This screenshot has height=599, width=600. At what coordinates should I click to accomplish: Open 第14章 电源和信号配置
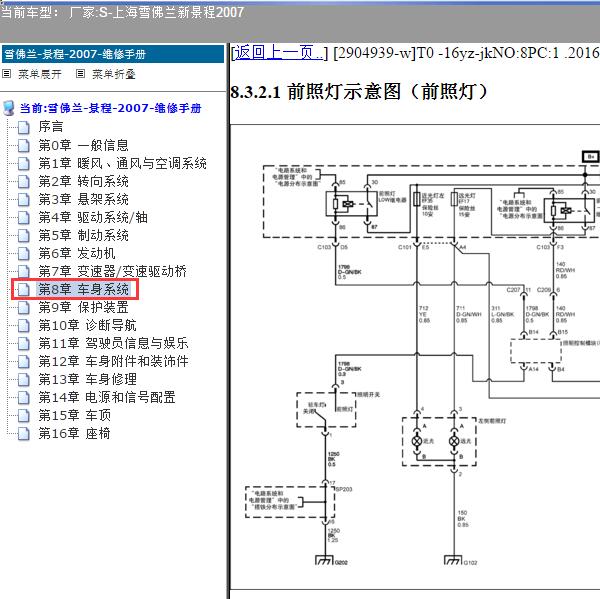point(107,397)
